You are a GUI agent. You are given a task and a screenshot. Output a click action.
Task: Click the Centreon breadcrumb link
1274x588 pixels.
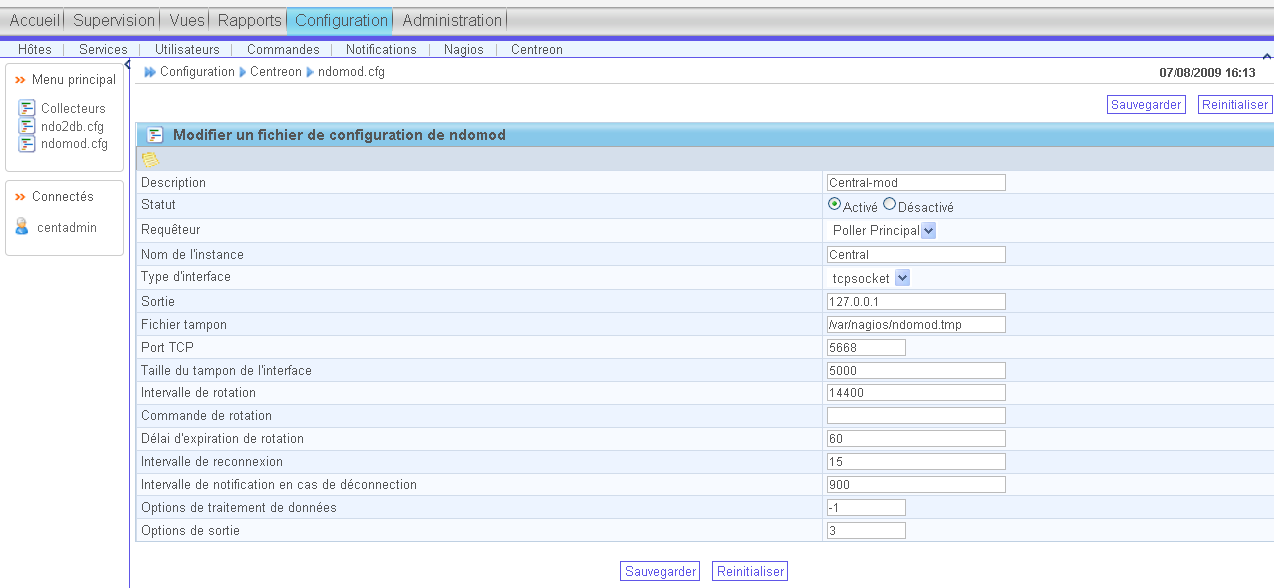pos(275,72)
